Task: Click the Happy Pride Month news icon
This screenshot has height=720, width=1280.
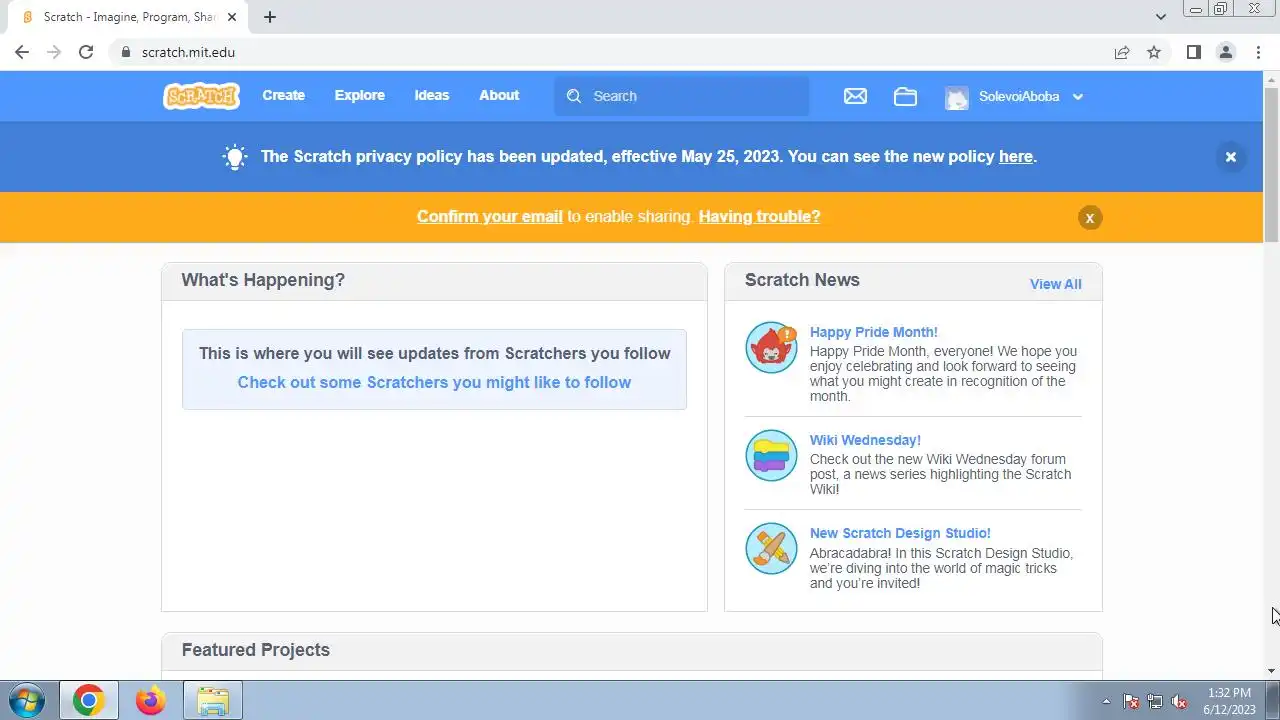Action: coord(771,348)
